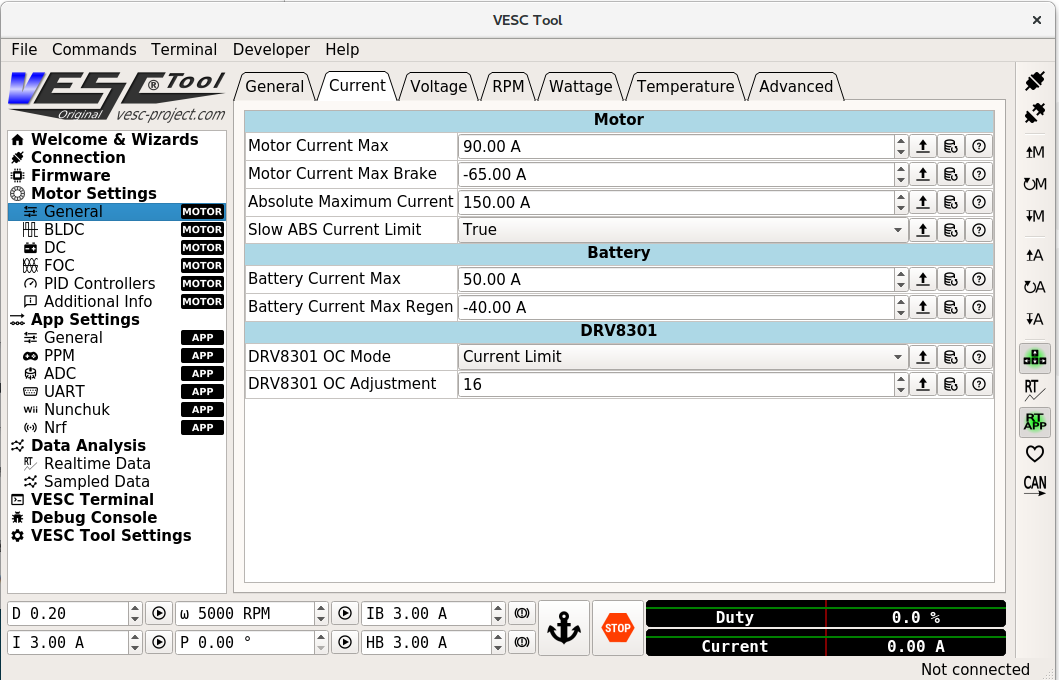This screenshot has height=680, width=1059.
Task: Open DRV8301 OC Mode dropdown
Action: [683, 357]
